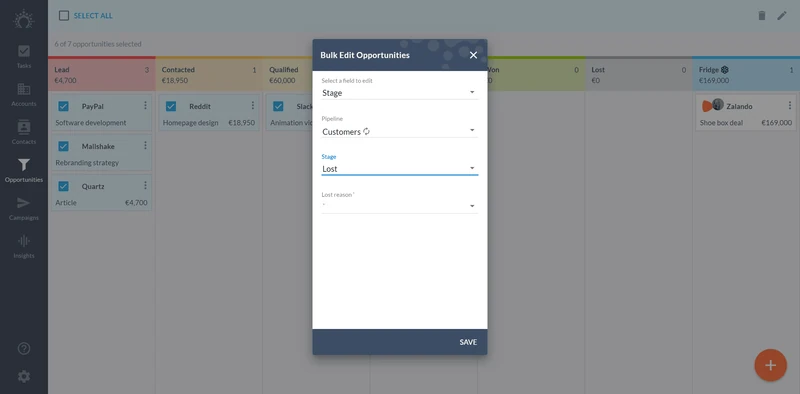Uncheck the Reddit opportunity checkbox

tap(171, 106)
